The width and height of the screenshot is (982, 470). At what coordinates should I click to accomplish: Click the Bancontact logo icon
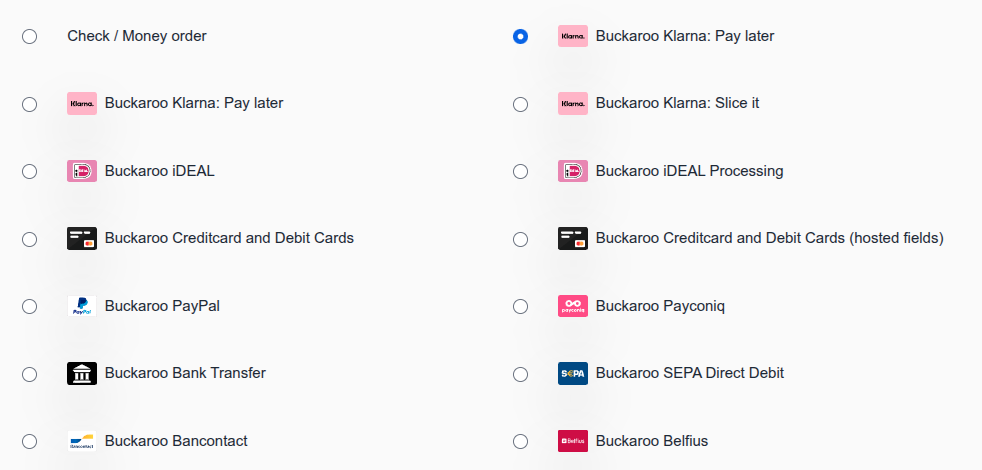(82, 441)
